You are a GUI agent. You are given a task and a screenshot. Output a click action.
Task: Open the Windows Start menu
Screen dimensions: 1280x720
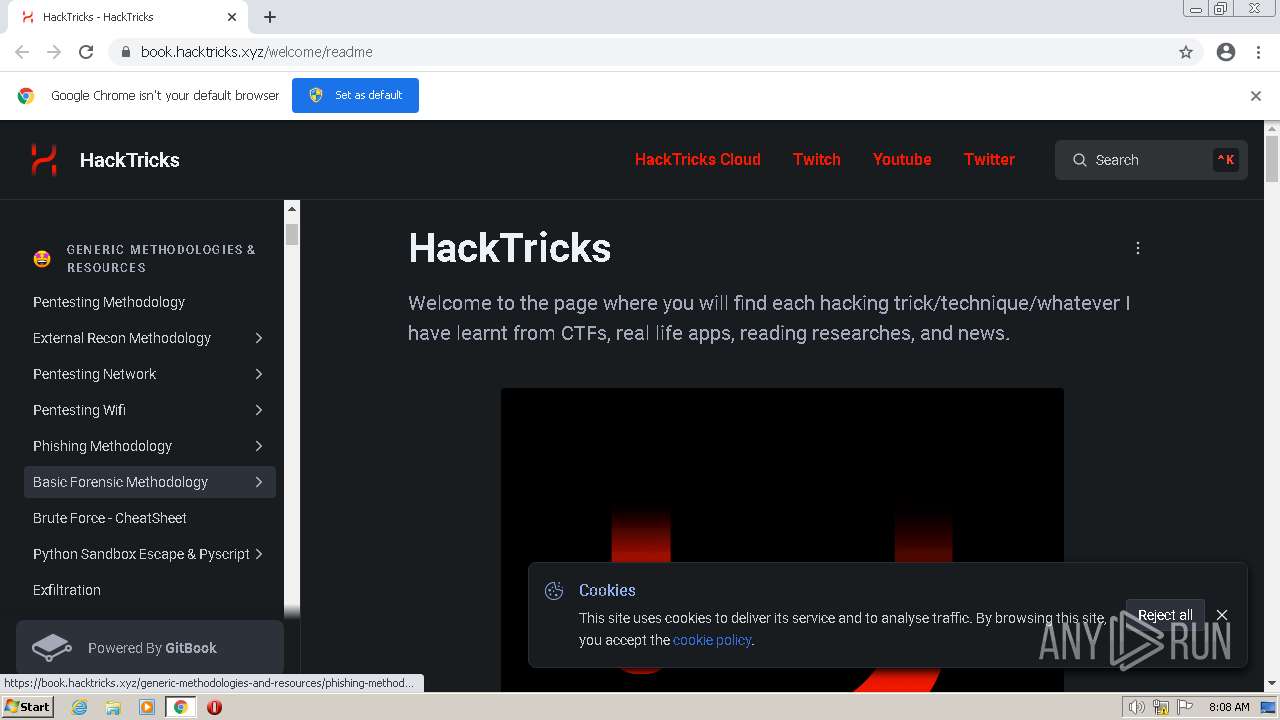(28, 707)
